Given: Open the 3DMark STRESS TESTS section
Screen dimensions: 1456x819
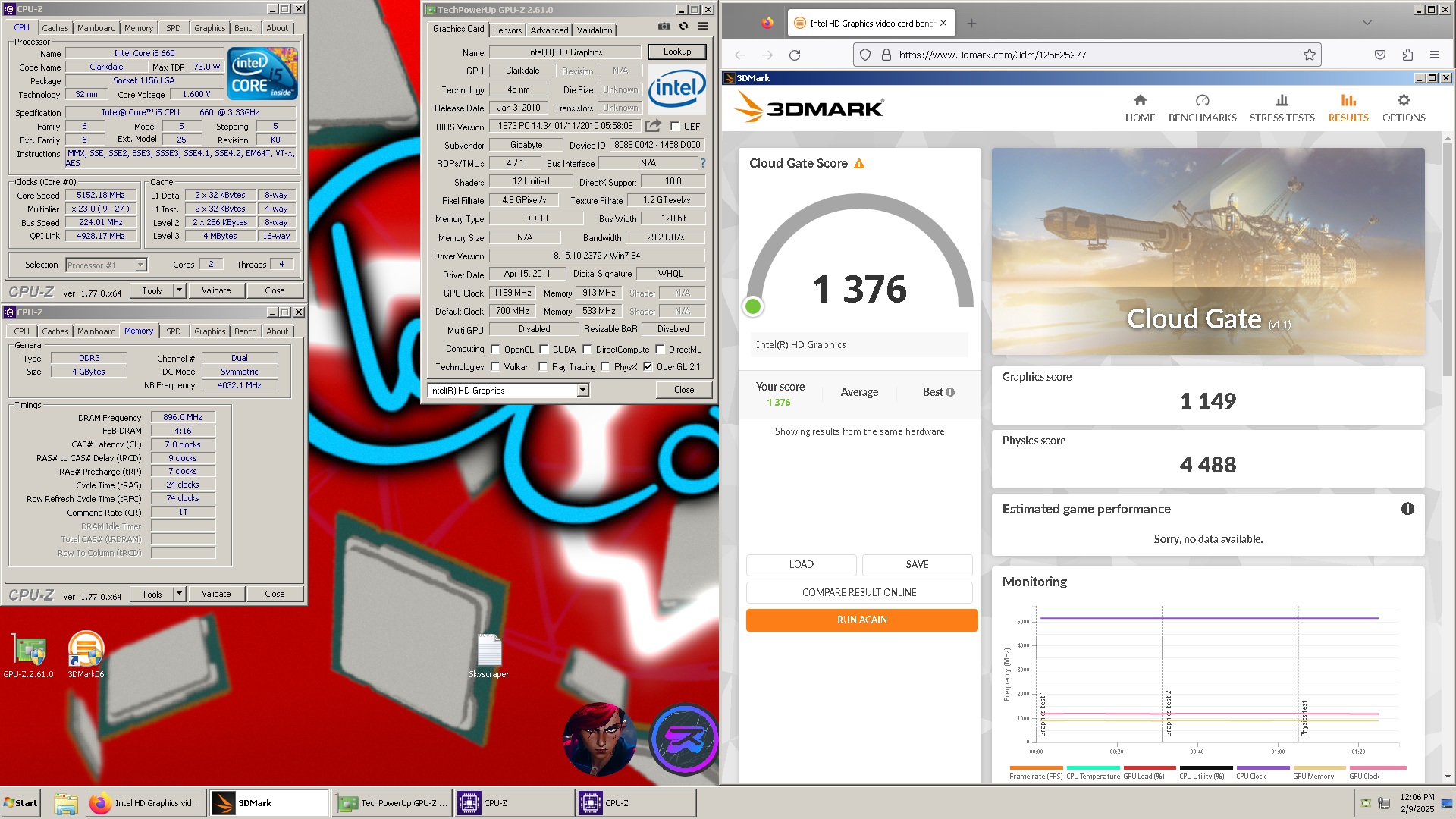Looking at the screenshot, I should [x=1282, y=108].
